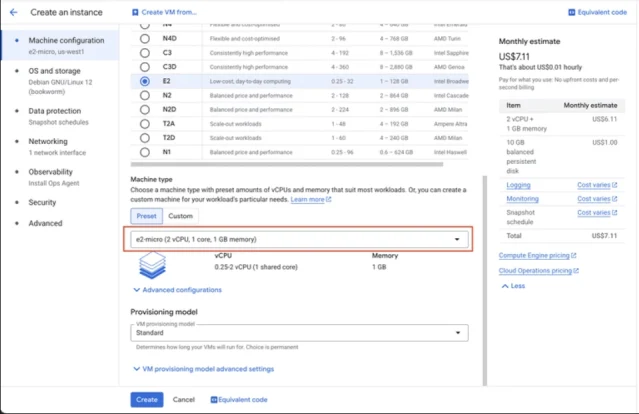Collapse the estimate with Less

click(x=513, y=286)
